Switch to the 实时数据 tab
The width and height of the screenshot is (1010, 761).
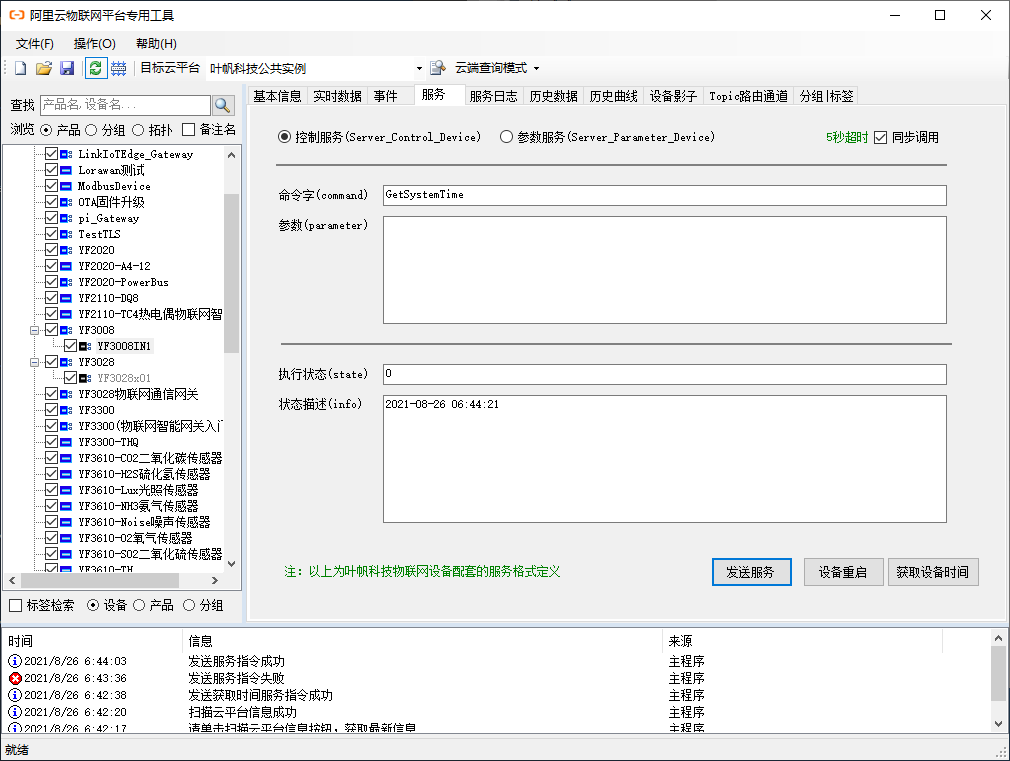tap(337, 96)
